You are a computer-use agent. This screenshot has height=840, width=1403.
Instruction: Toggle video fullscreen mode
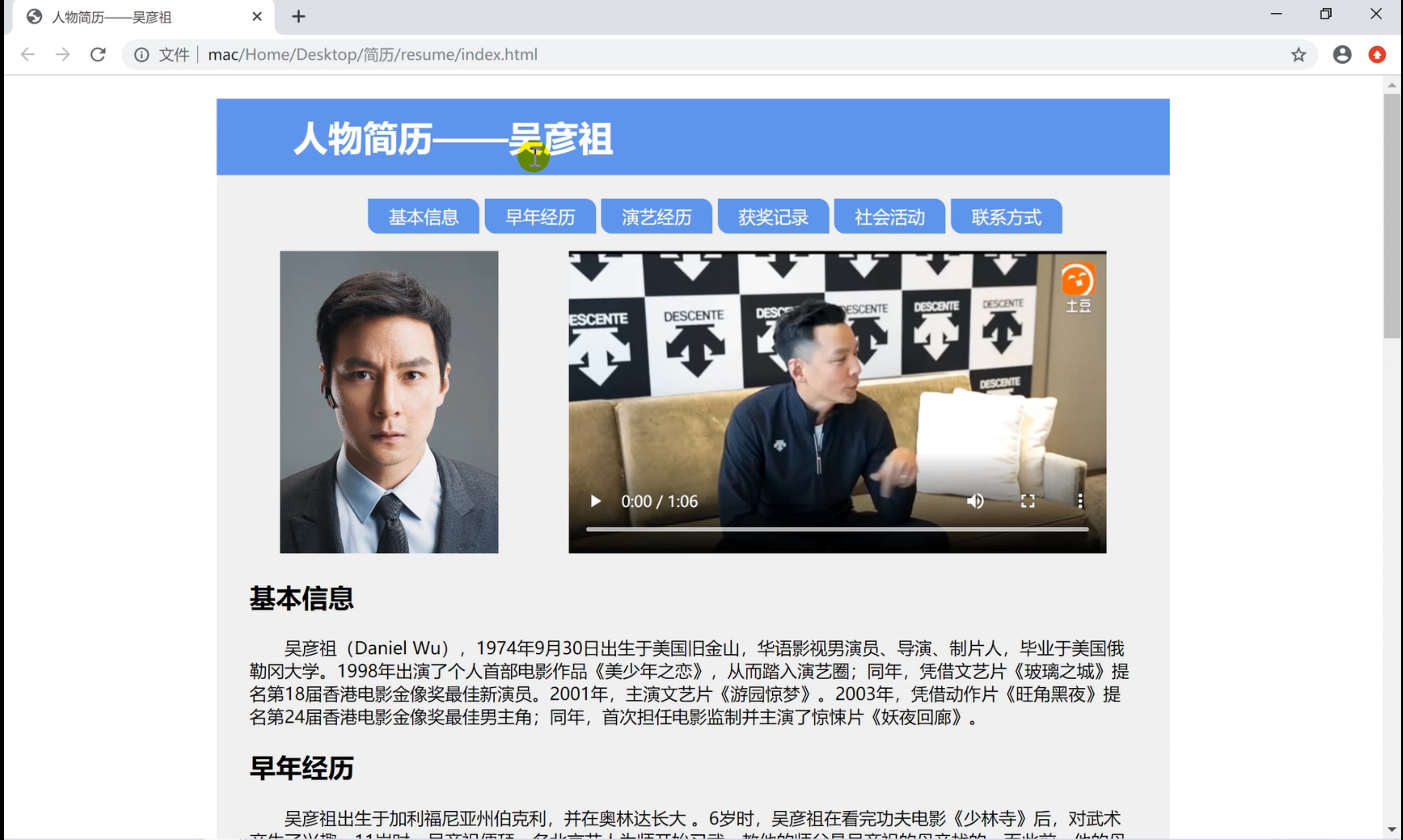tap(1027, 501)
